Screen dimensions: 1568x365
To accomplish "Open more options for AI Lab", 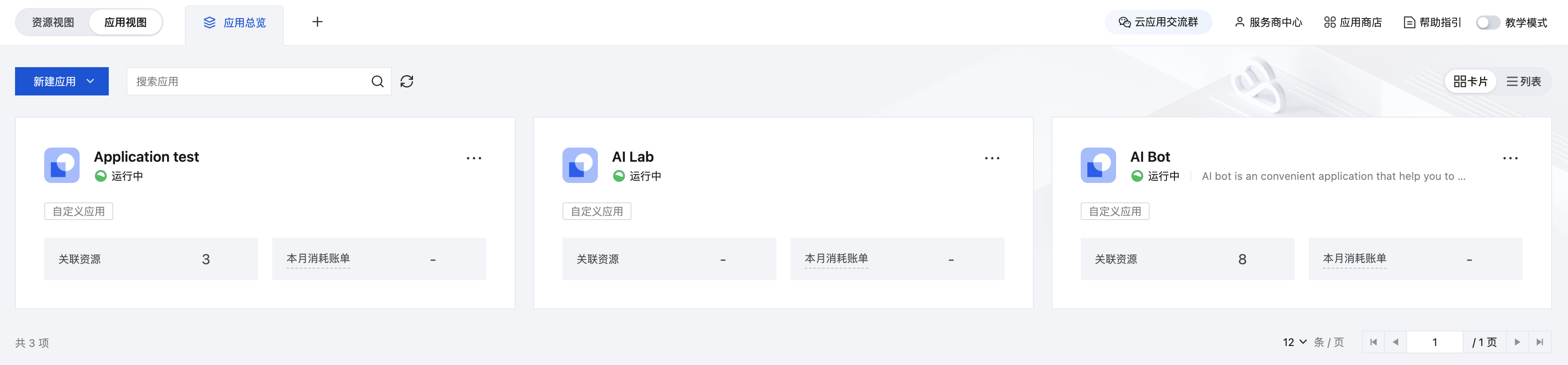I will pyautogui.click(x=991, y=158).
